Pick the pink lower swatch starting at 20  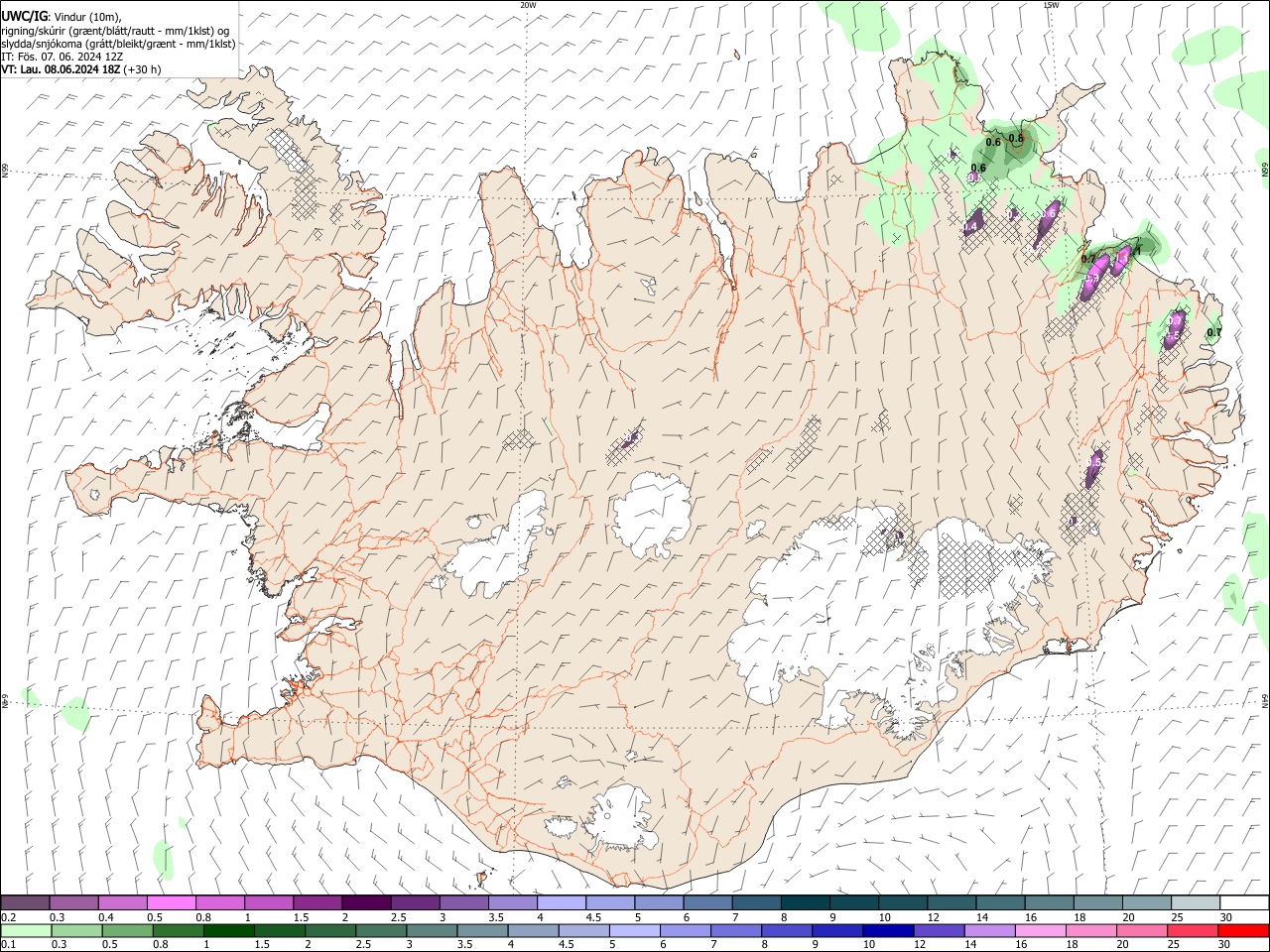[1141, 930]
